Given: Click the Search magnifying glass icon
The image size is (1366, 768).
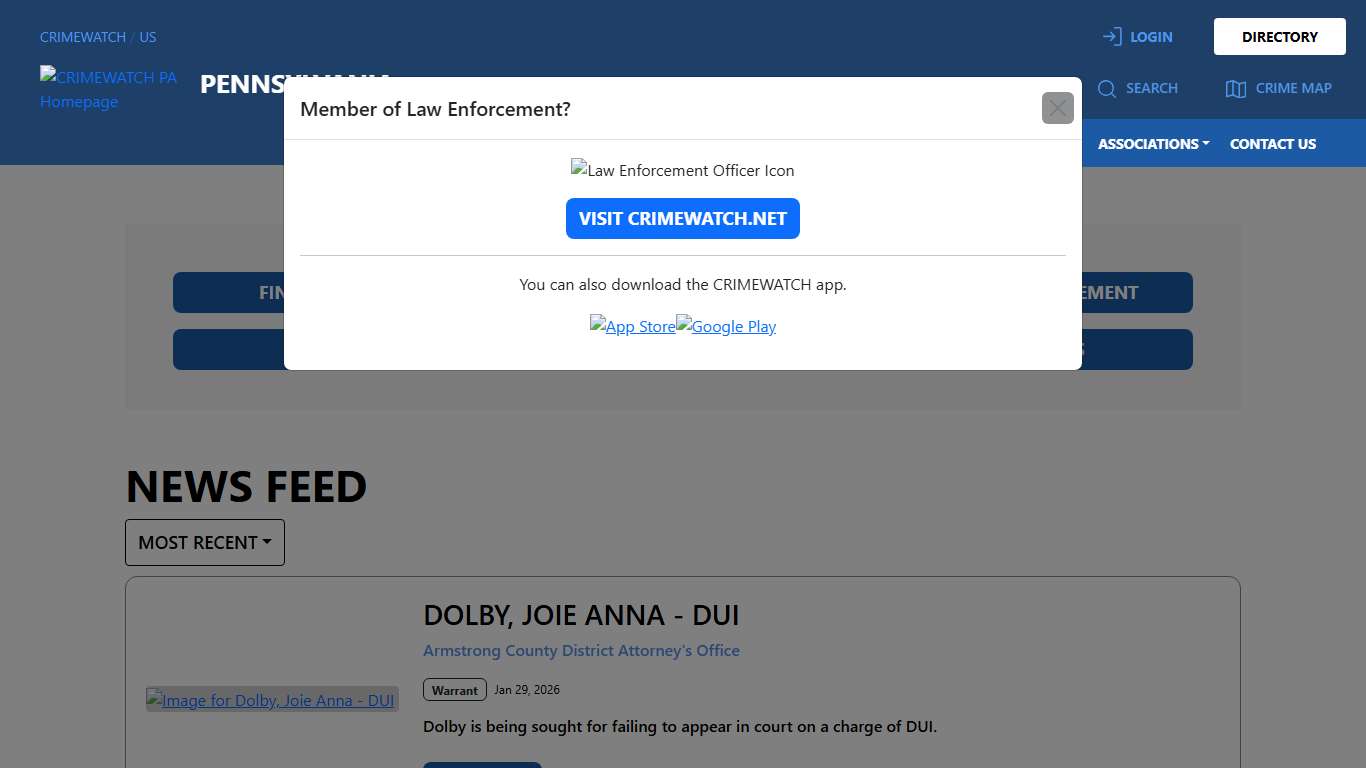Looking at the screenshot, I should coord(1106,89).
